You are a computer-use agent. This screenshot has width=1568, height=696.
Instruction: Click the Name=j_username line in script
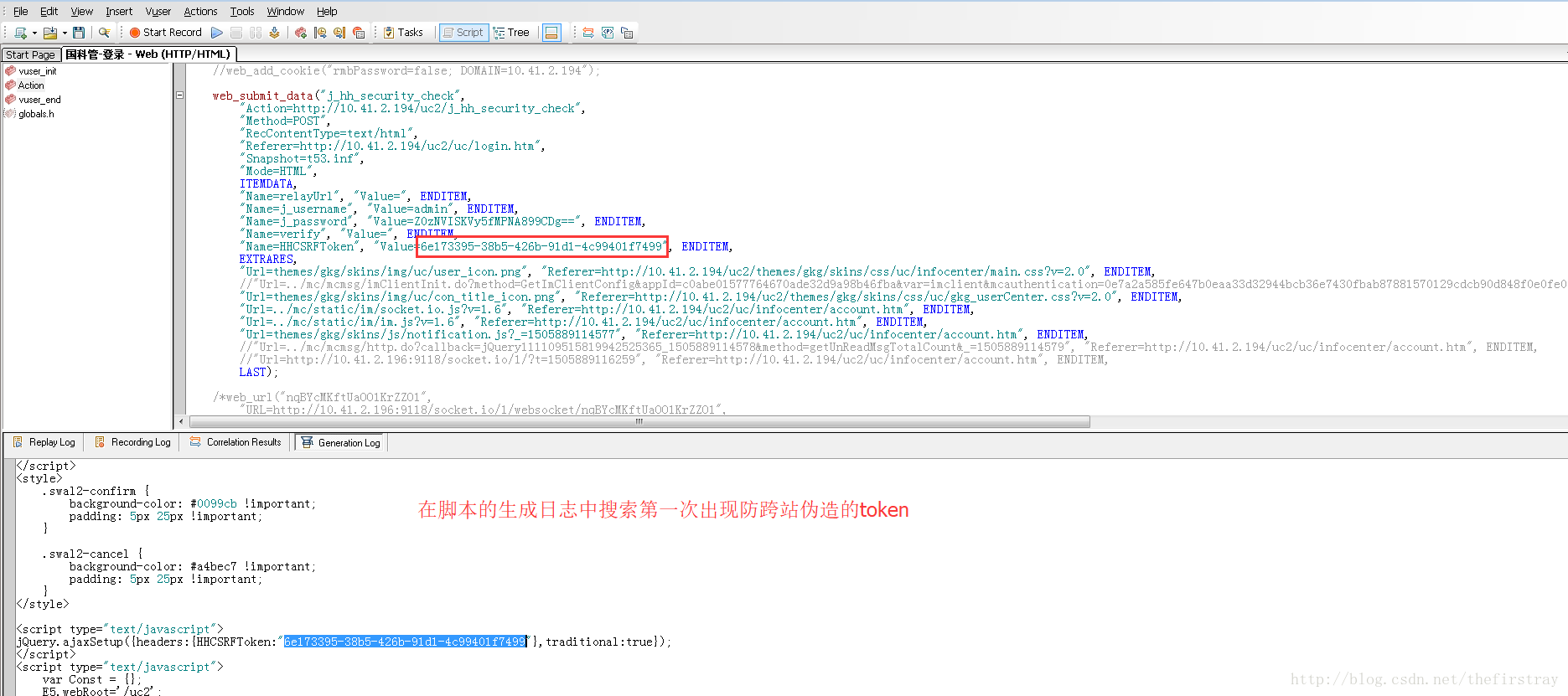pyautogui.click(x=379, y=209)
